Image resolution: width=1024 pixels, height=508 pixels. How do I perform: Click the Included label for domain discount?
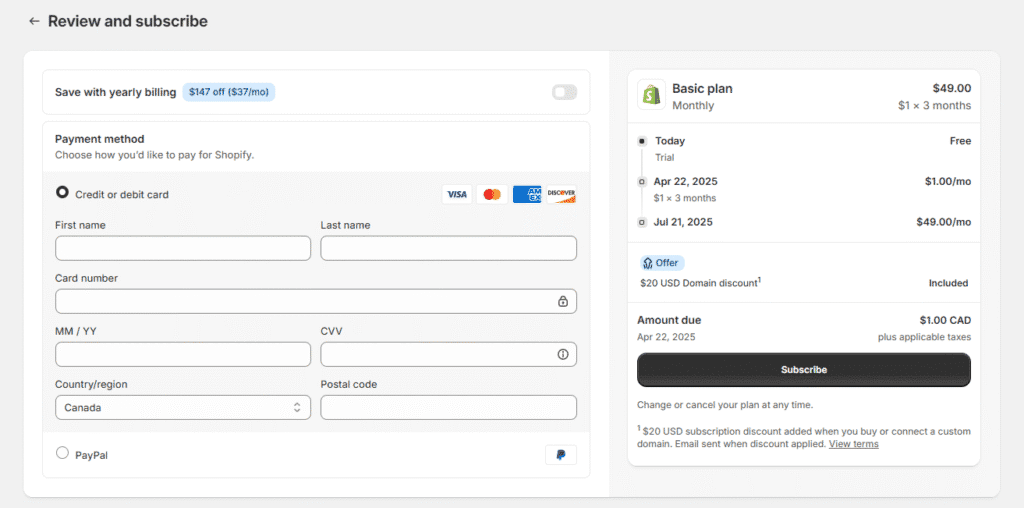pos(948,283)
